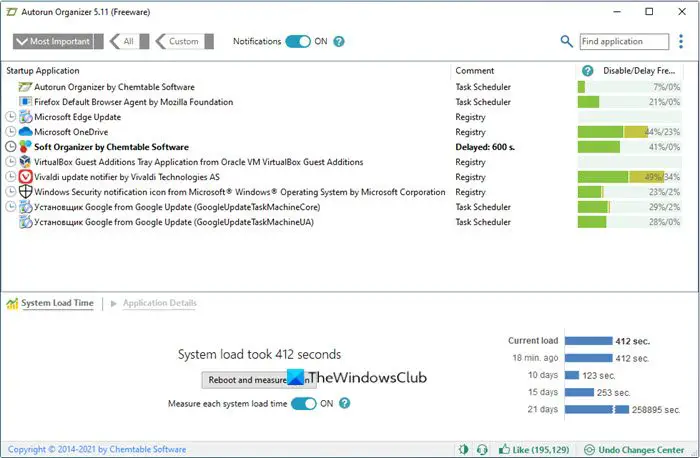Click the 44%/23% frequency bar for OneDrive
The height and width of the screenshot is (458, 700).
[629, 132]
